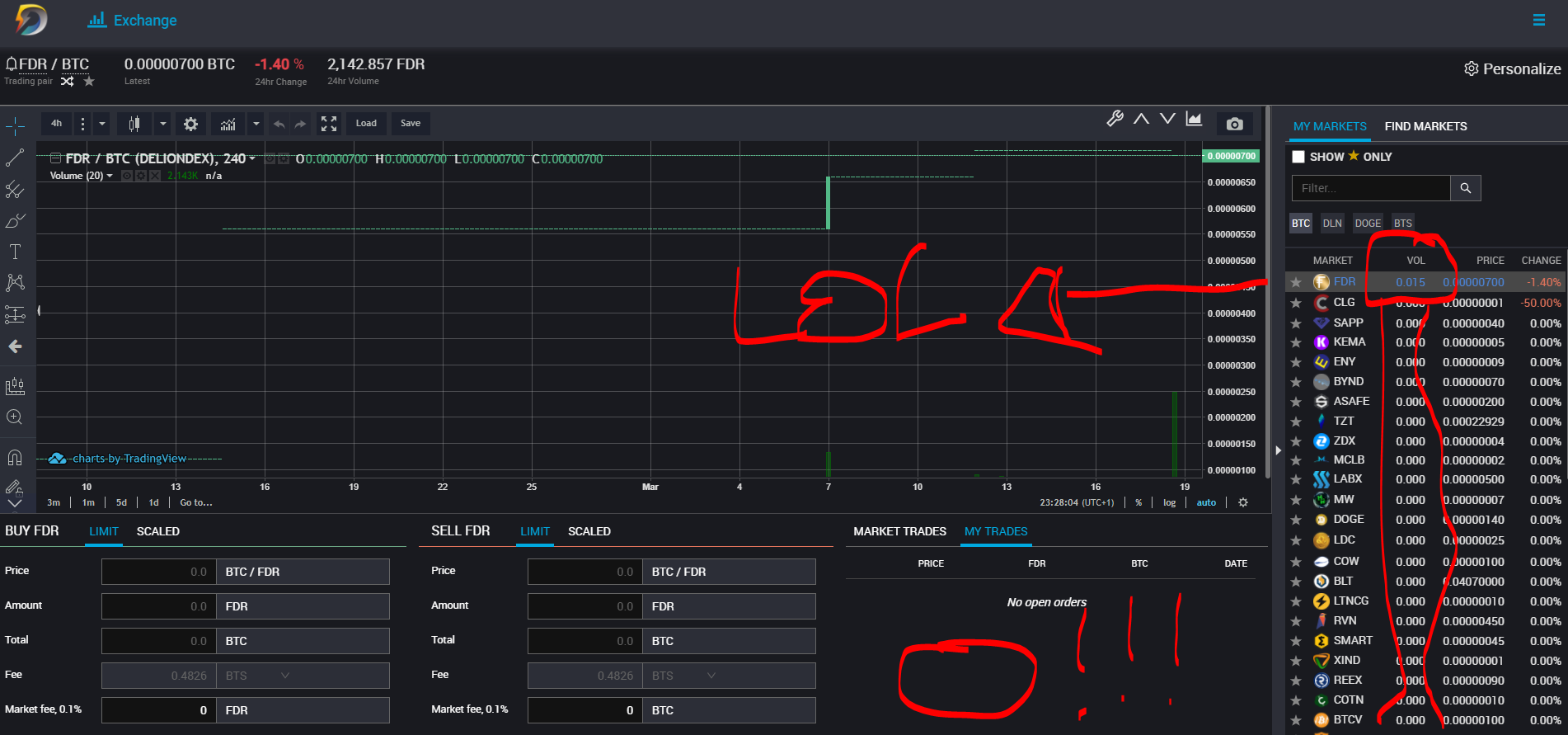
Task: Click the buy Price input field
Action: tap(159, 572)
